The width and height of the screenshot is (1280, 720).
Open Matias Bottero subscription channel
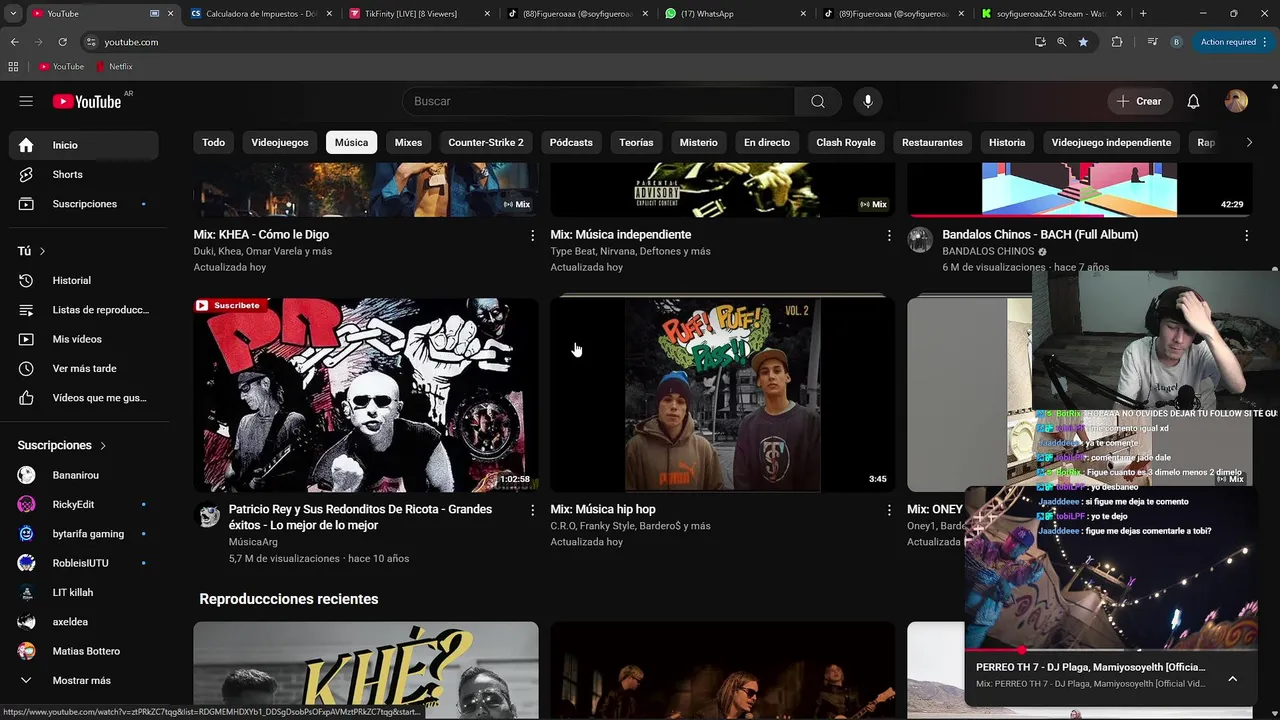coord(84,651)
